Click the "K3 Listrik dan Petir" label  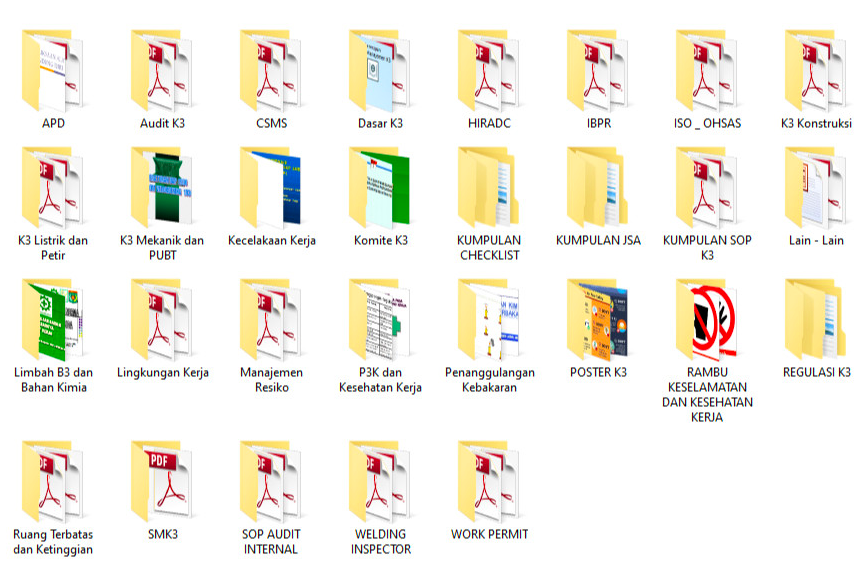[53, 248]
